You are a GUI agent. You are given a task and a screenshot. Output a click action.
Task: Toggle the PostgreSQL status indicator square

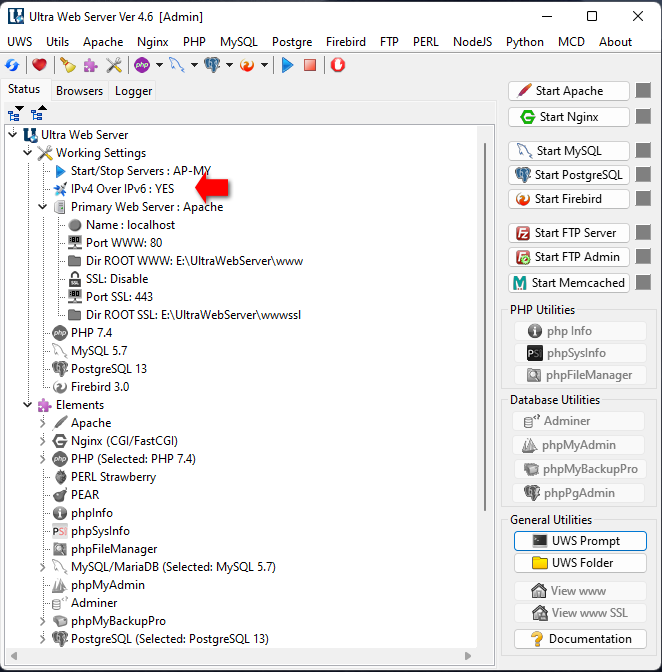click(643, 175)
